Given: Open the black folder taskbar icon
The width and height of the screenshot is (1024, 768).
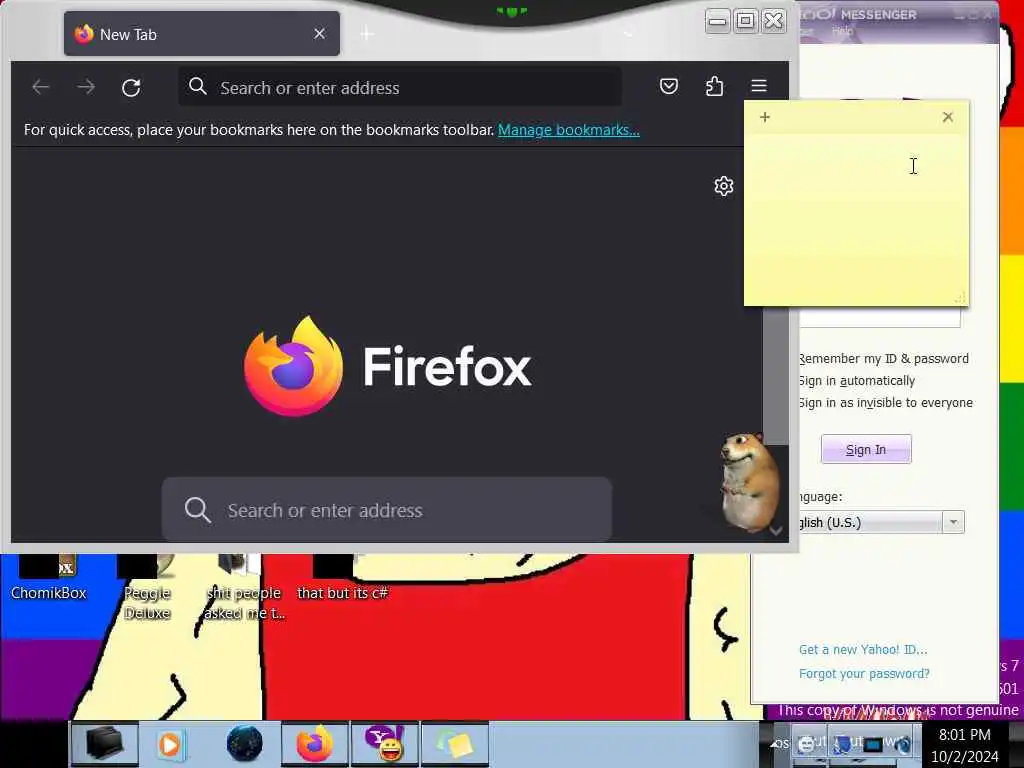Looking at the screenshot, I should tap(104, 744).
